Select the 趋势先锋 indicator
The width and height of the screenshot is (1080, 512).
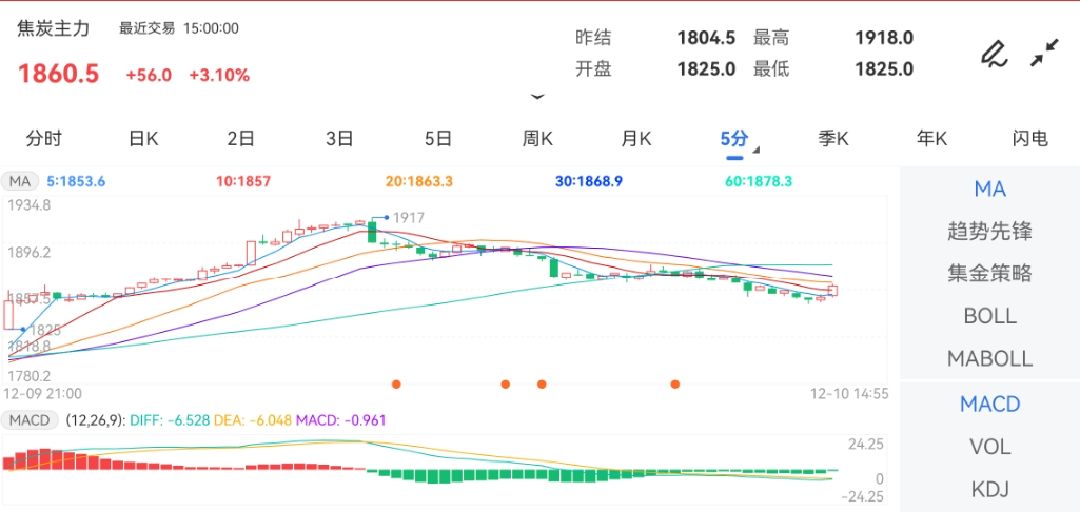[990, 232]
